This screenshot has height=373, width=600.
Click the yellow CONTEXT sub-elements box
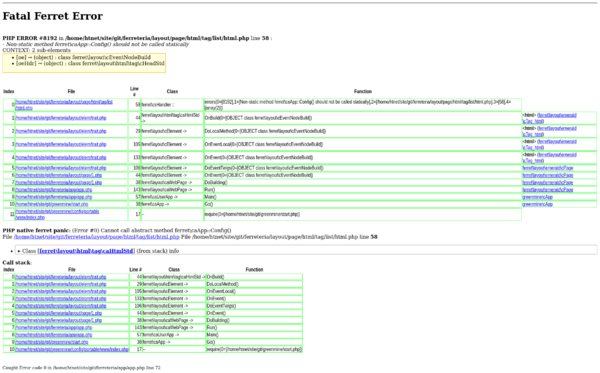(84, 63)
